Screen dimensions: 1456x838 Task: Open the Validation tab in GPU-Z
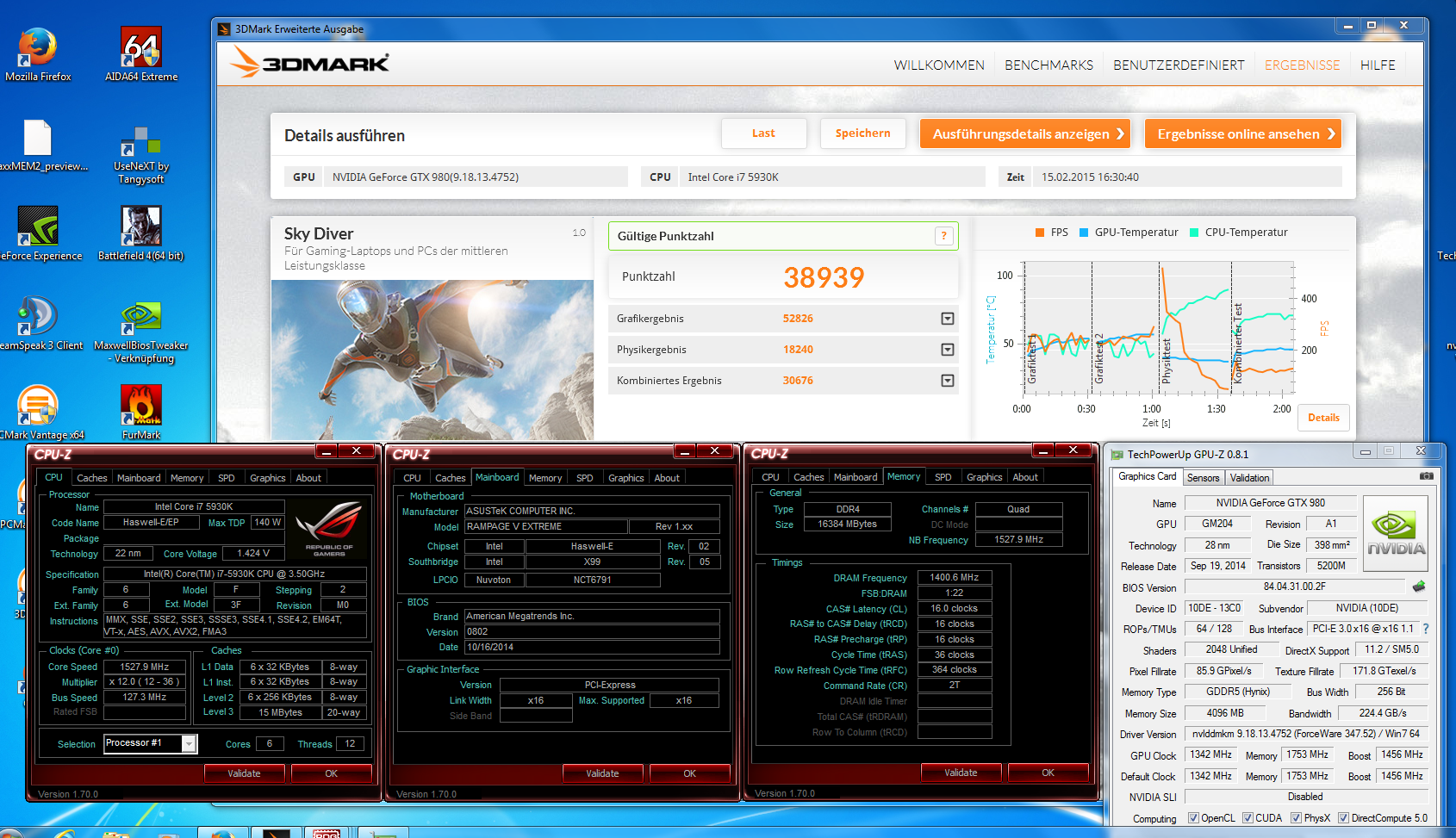[1249, 478]
